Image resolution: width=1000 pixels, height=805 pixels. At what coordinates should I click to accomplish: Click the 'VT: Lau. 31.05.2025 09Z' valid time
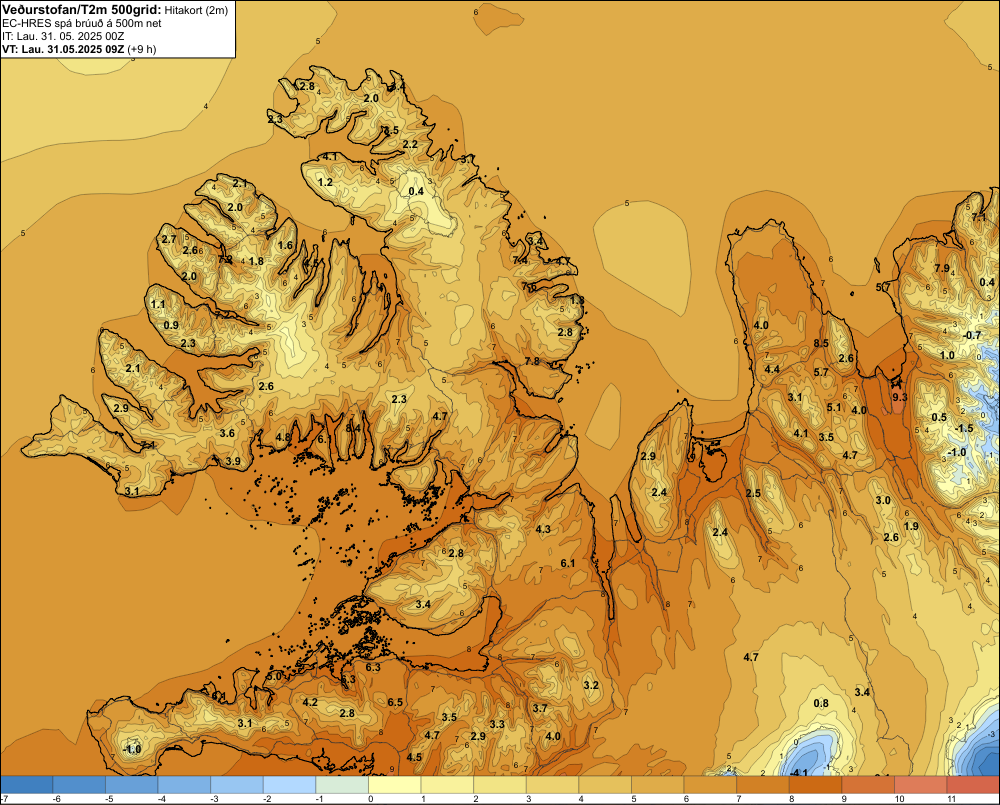[63, 49]
